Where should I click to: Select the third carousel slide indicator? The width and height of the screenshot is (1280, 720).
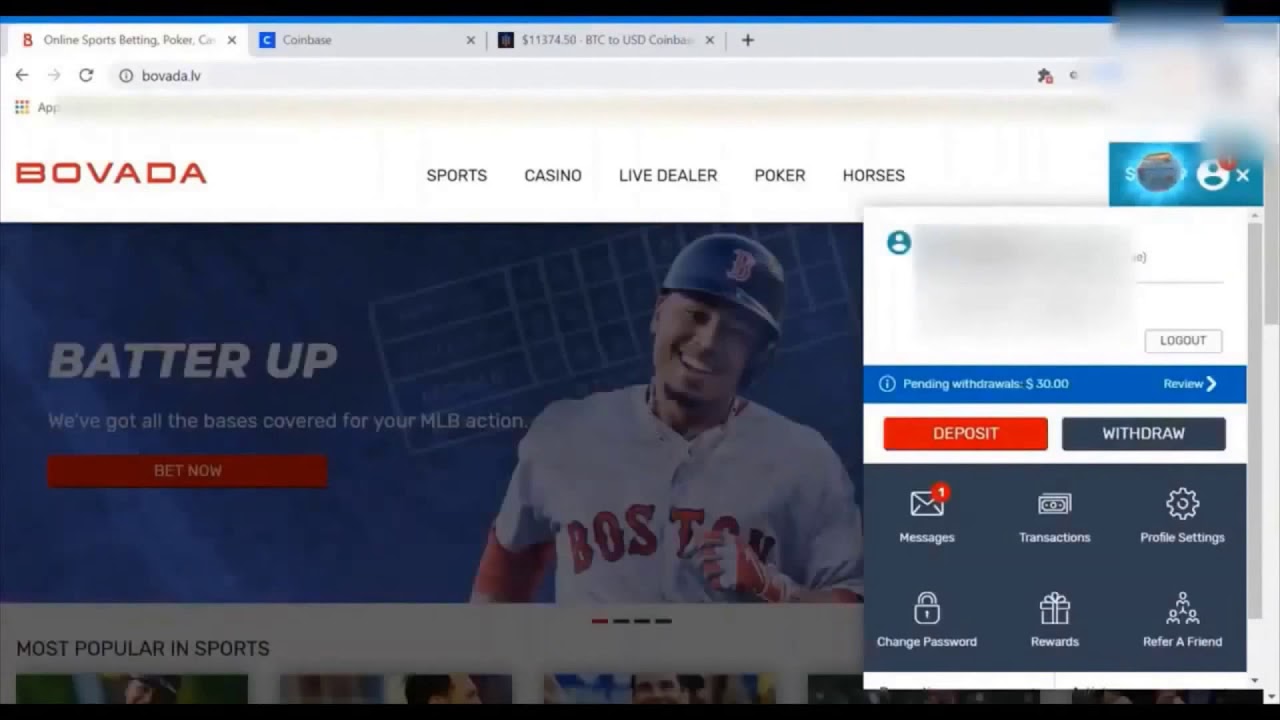[642, 621]
